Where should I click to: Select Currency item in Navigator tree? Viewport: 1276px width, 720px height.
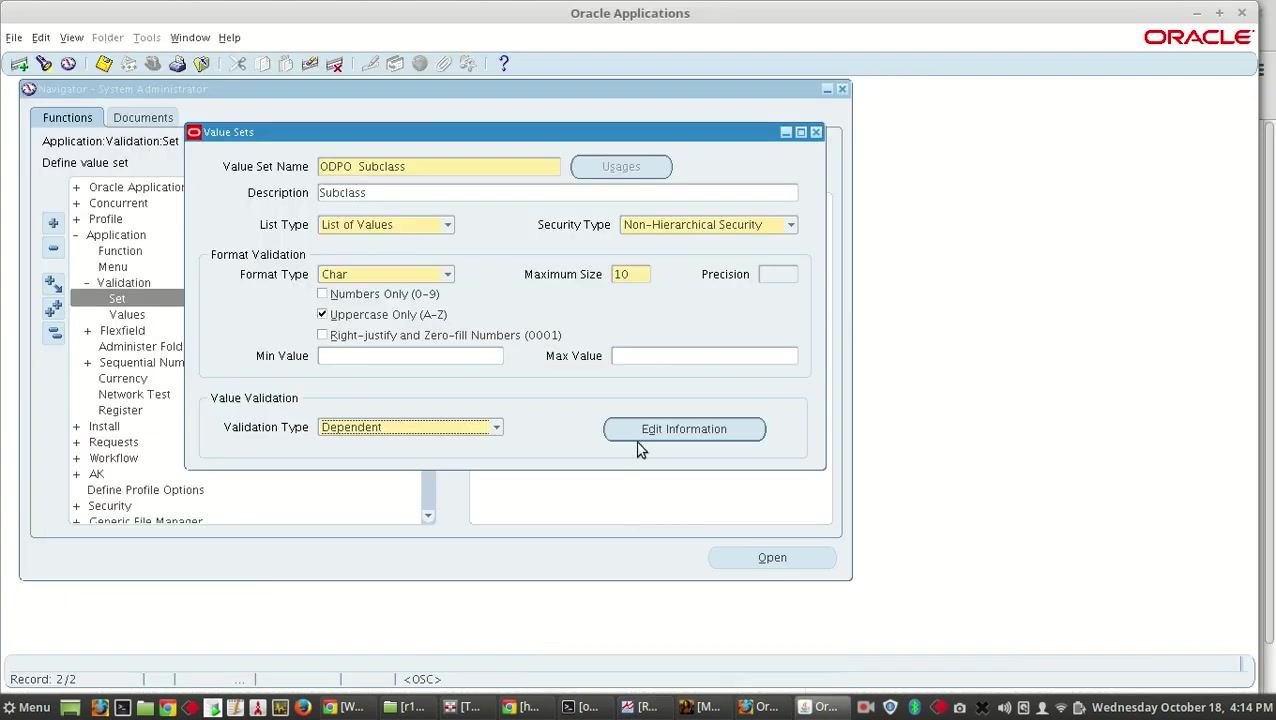coord(123,379)
